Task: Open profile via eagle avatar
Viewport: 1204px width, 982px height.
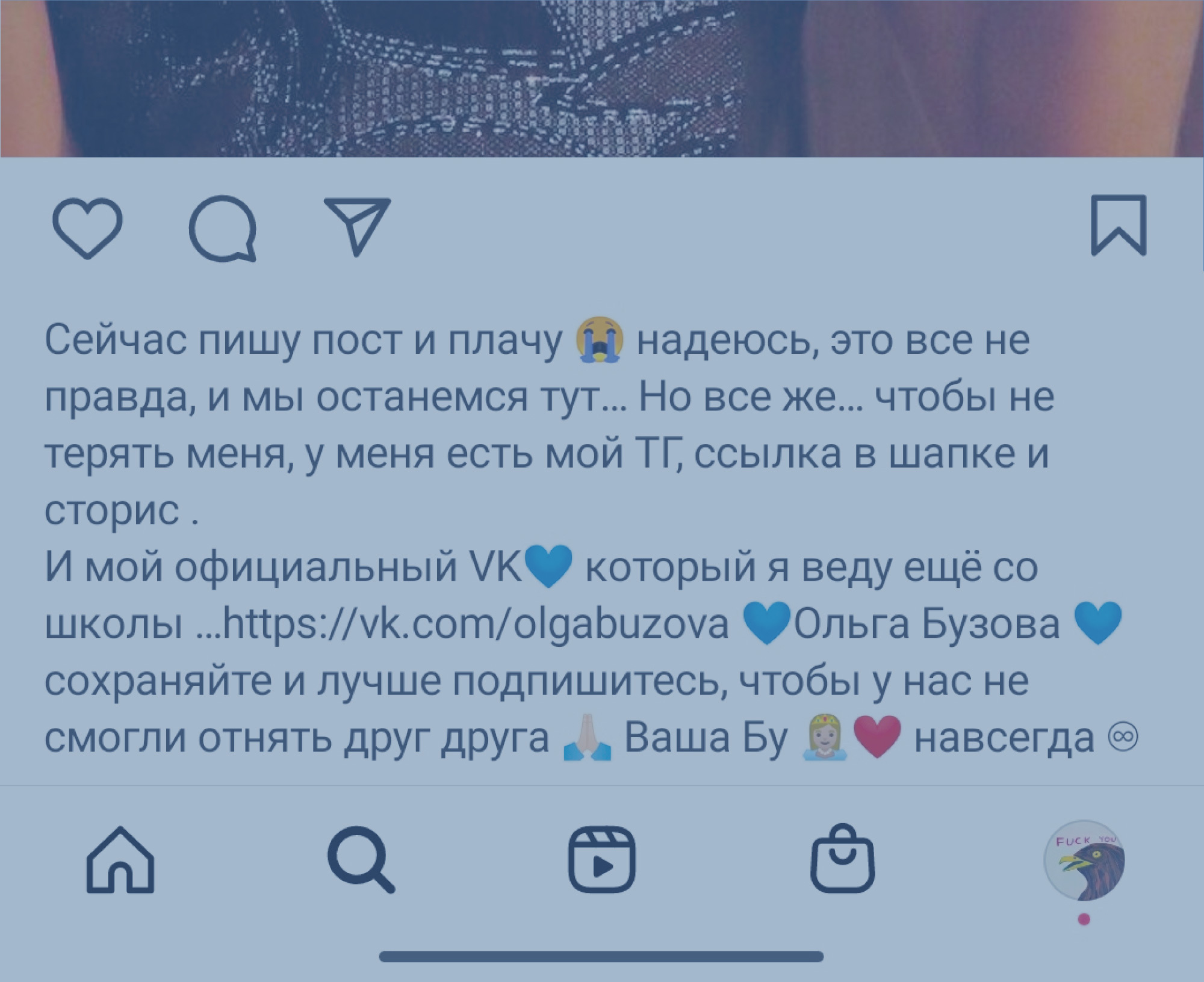Action: pyautogui.click(x=1084, y=860)
